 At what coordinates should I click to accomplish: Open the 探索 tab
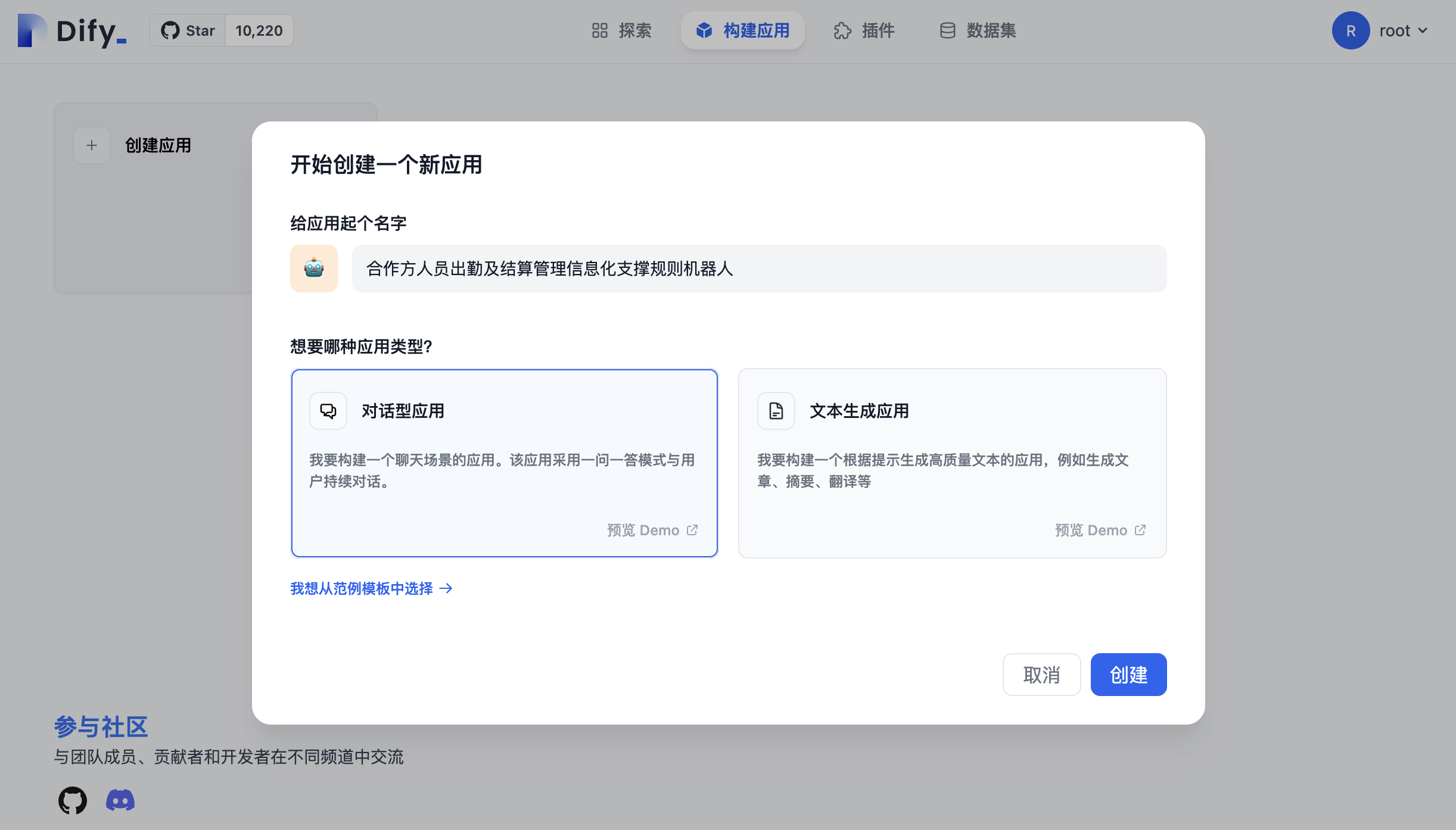click(x=621, y=31)
